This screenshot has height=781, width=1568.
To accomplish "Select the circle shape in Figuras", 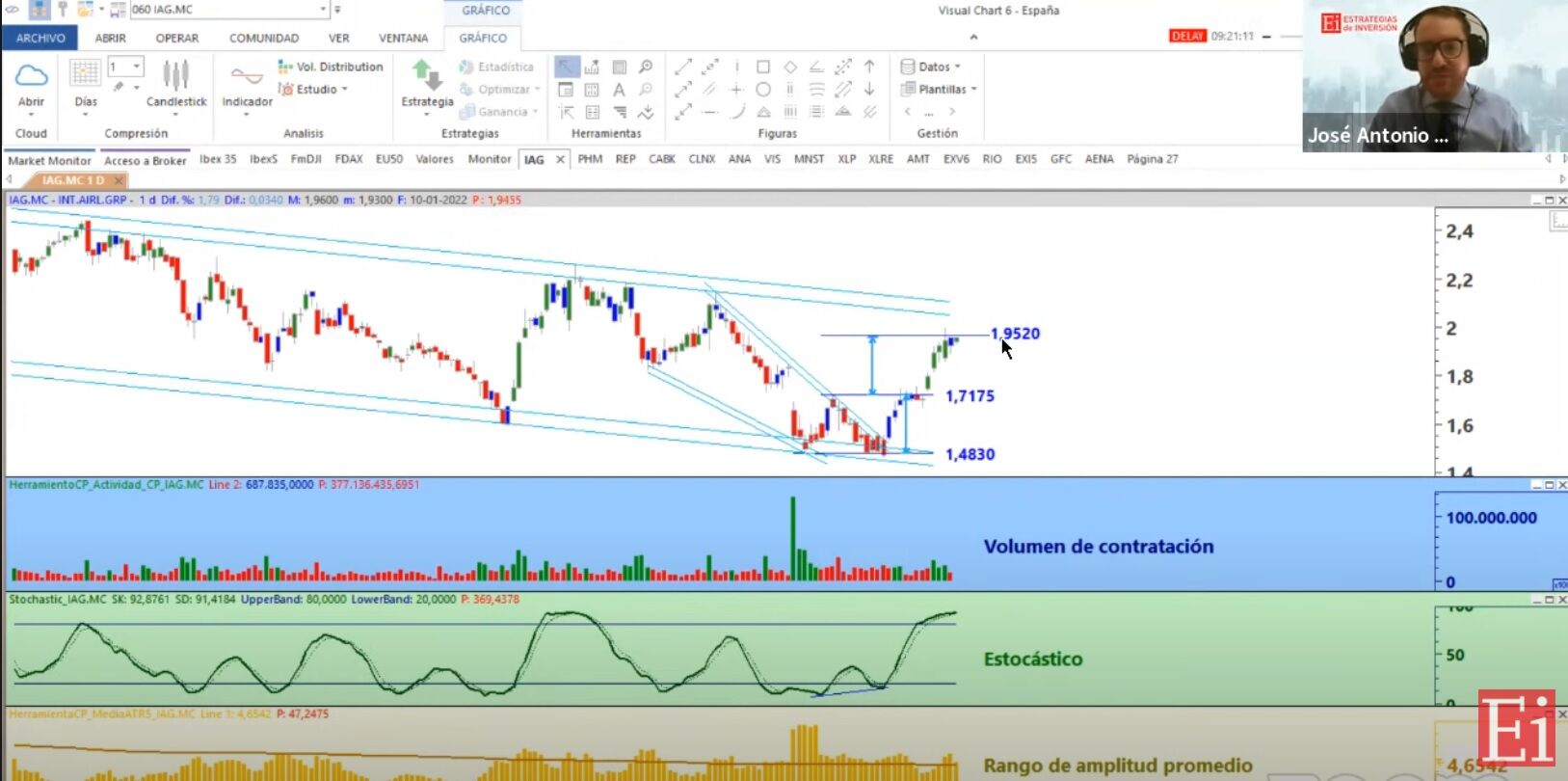I will click(763, 90).
